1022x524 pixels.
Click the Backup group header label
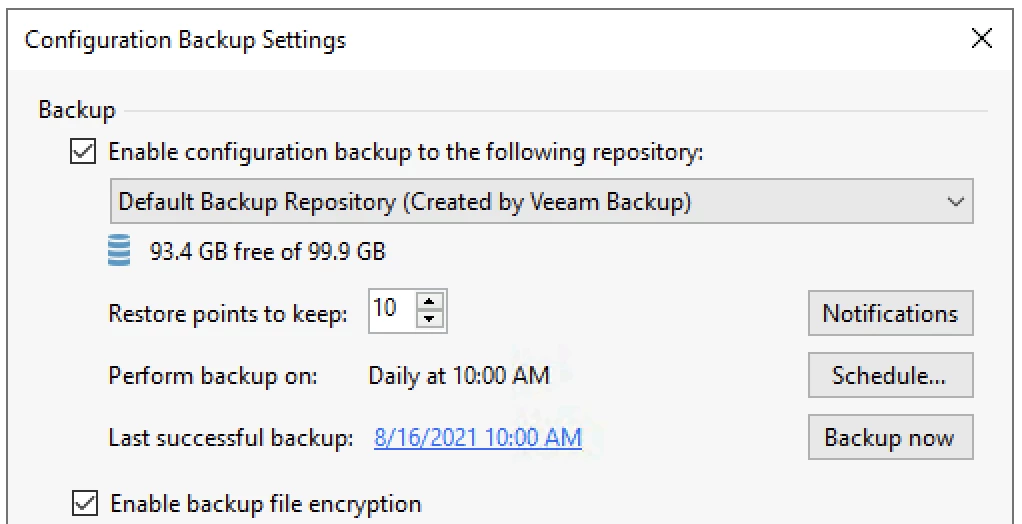click(x=77, y=110)
